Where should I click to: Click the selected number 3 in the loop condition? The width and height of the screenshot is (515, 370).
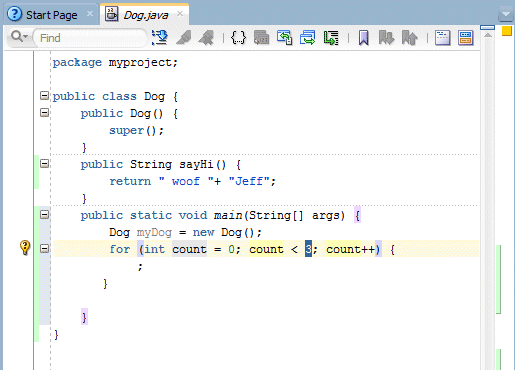click(308, 249)
